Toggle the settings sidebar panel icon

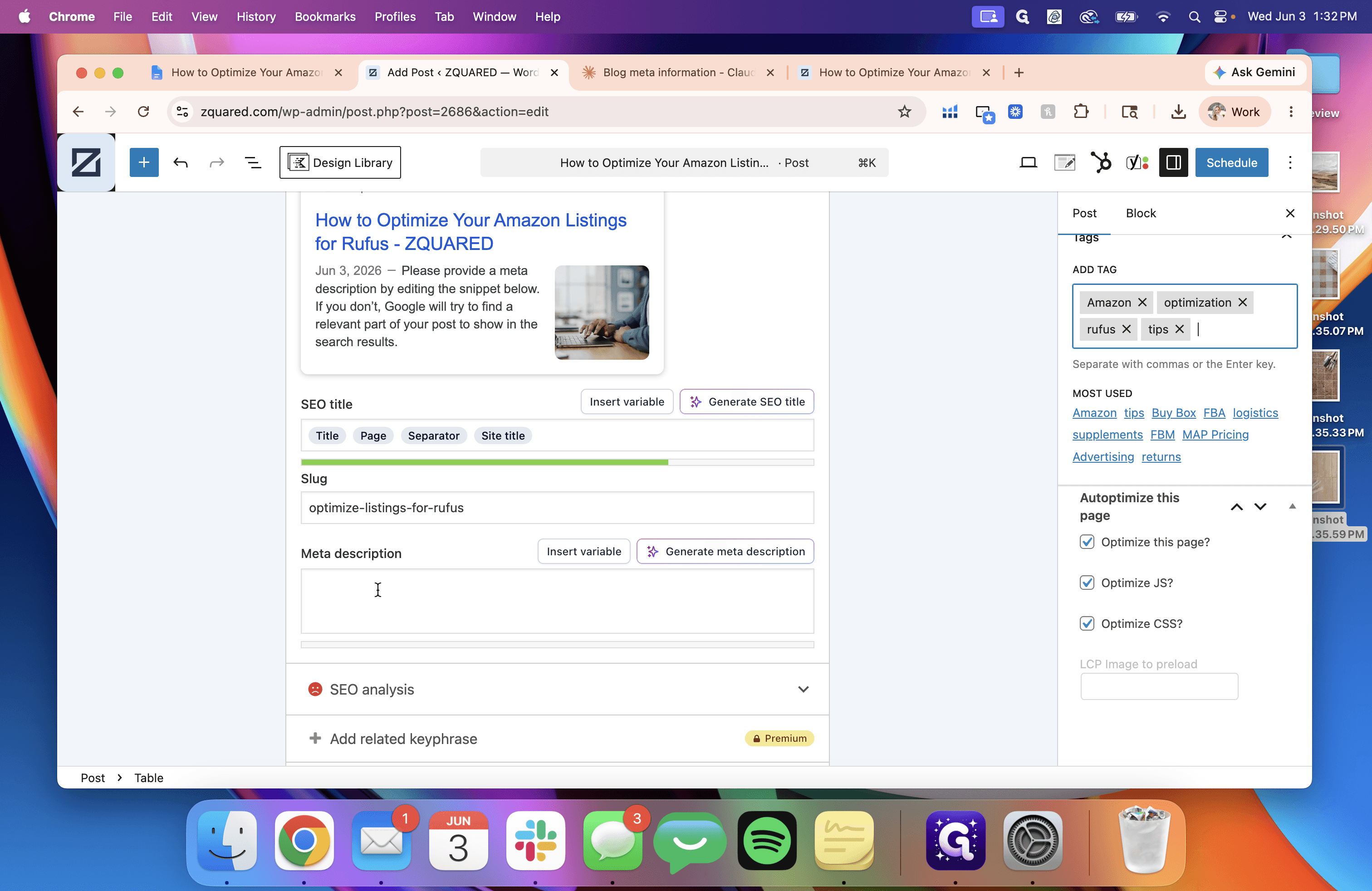pyautogui.click(x=1174, y=162)
